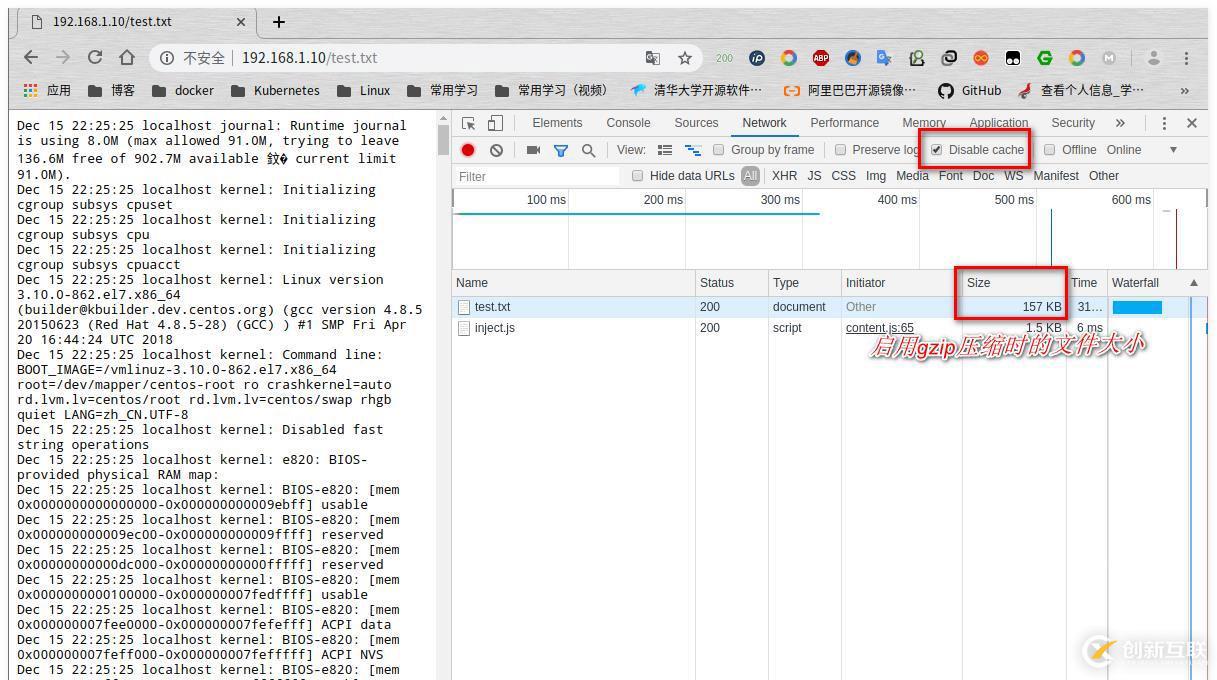Switch to the Console tab

(628, 123)
